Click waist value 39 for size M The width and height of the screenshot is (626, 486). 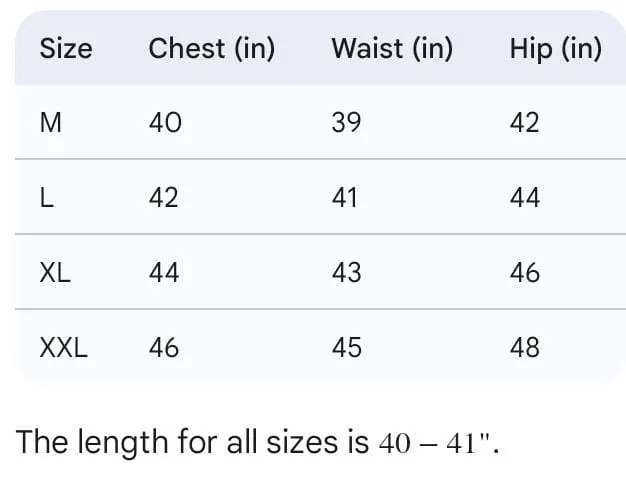coord(346,123)
